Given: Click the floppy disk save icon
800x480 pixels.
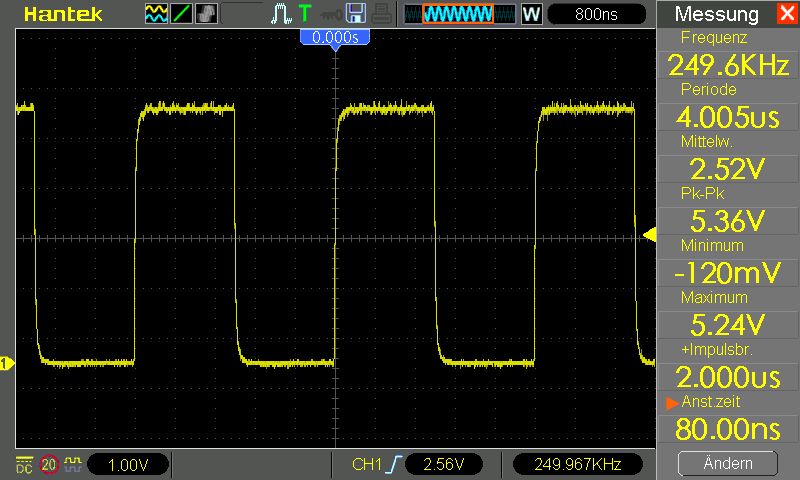Looking at the screenshot, I should point(356,14).
